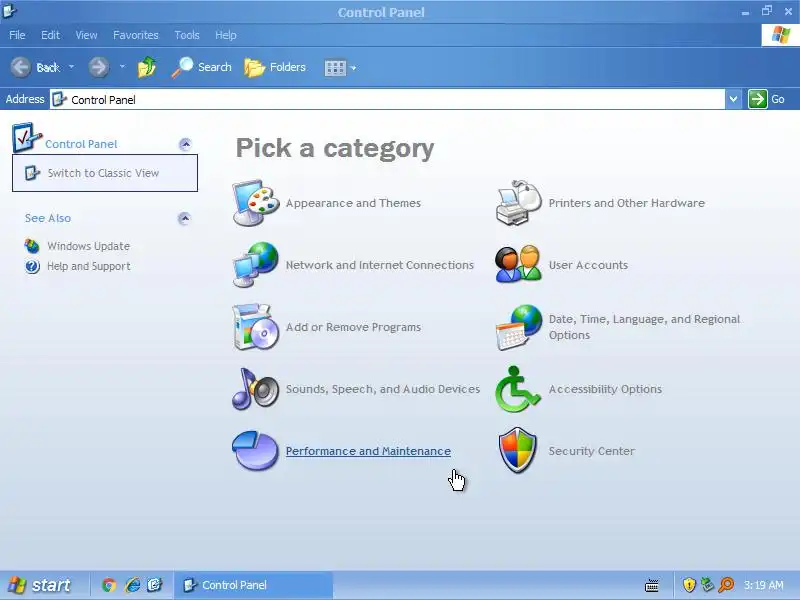Click Add or Remove Programs disc icon
This screenshot has width=800, height=600.
coord(256,327)
